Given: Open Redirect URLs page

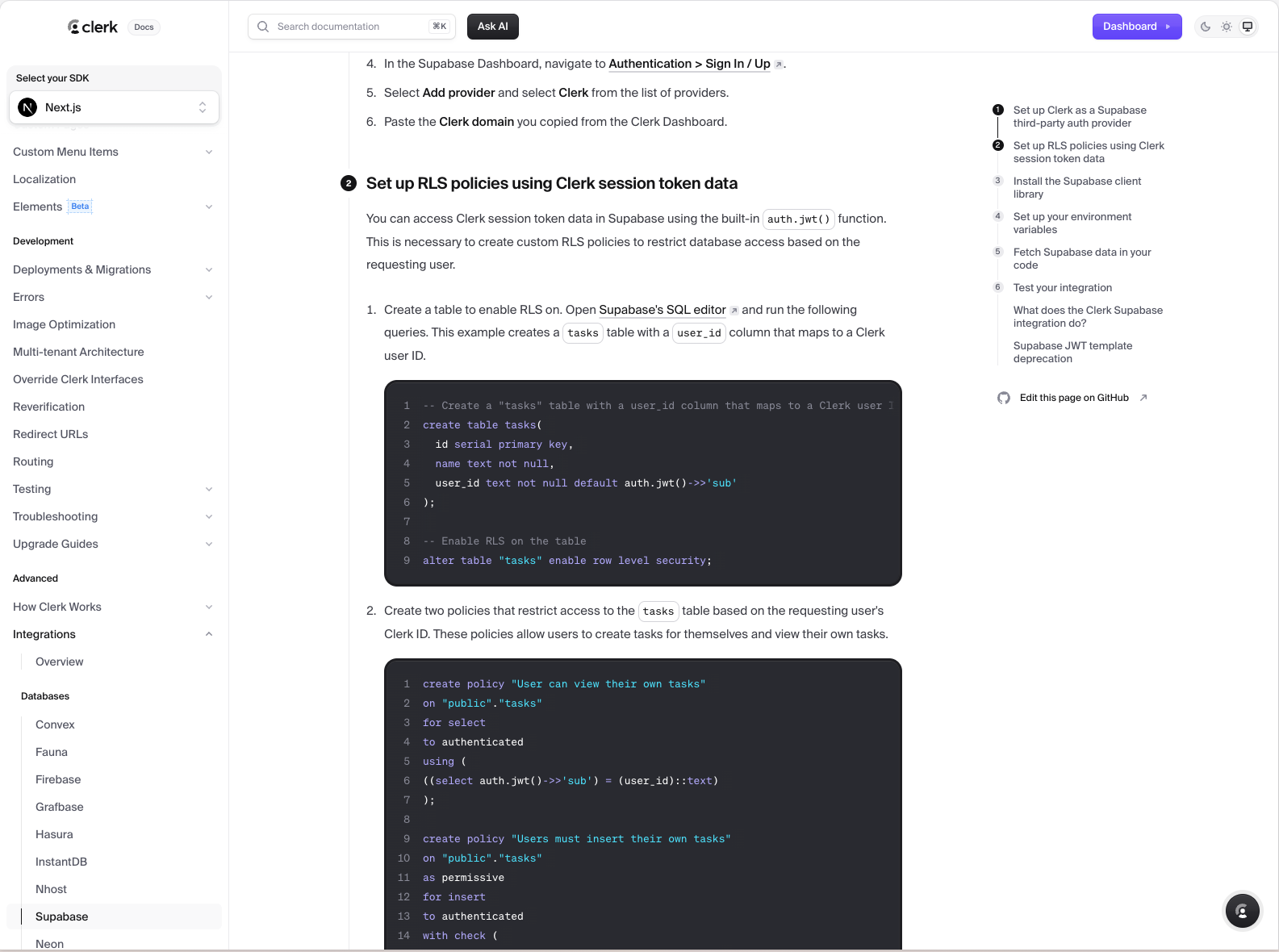Looking at the screenshot, I should pyautogui.click(x=50, y=434).
